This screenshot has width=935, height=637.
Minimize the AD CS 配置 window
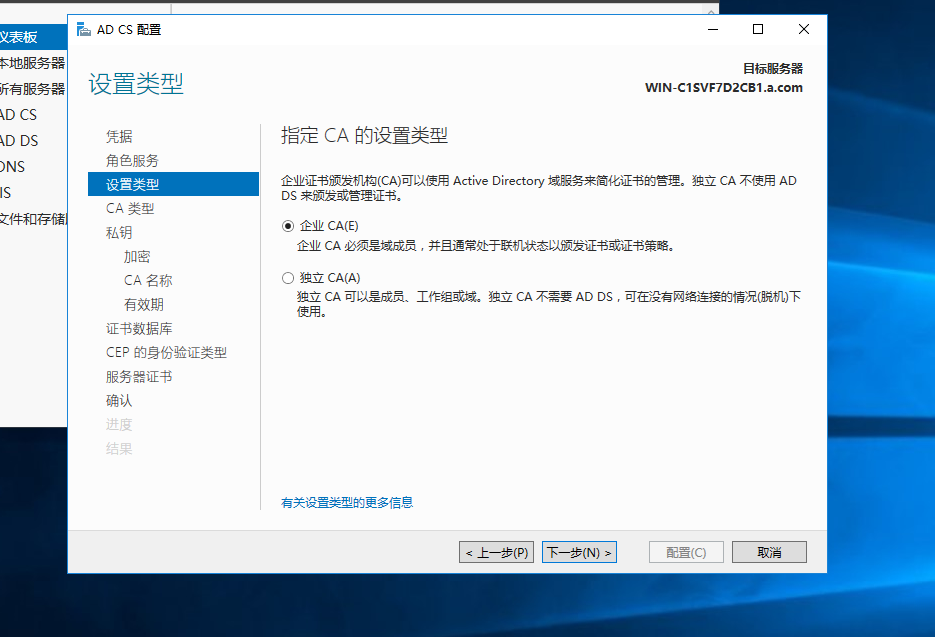click(713, 29)
